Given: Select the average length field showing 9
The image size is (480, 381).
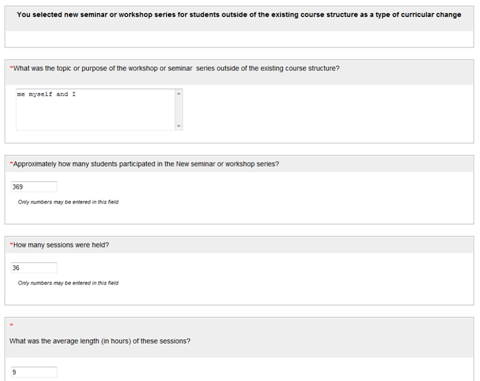Looking at the screenshot, I should 34,372.
